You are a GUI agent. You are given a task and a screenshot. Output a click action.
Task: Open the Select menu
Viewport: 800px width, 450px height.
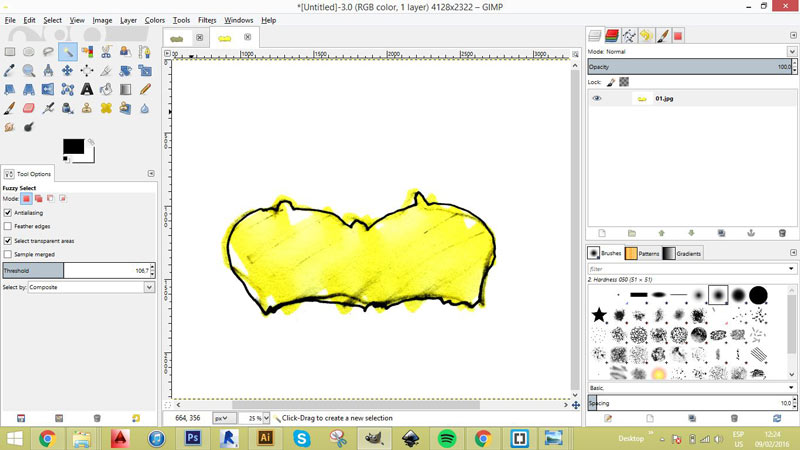pyautogui.click(x=53, y=20)
